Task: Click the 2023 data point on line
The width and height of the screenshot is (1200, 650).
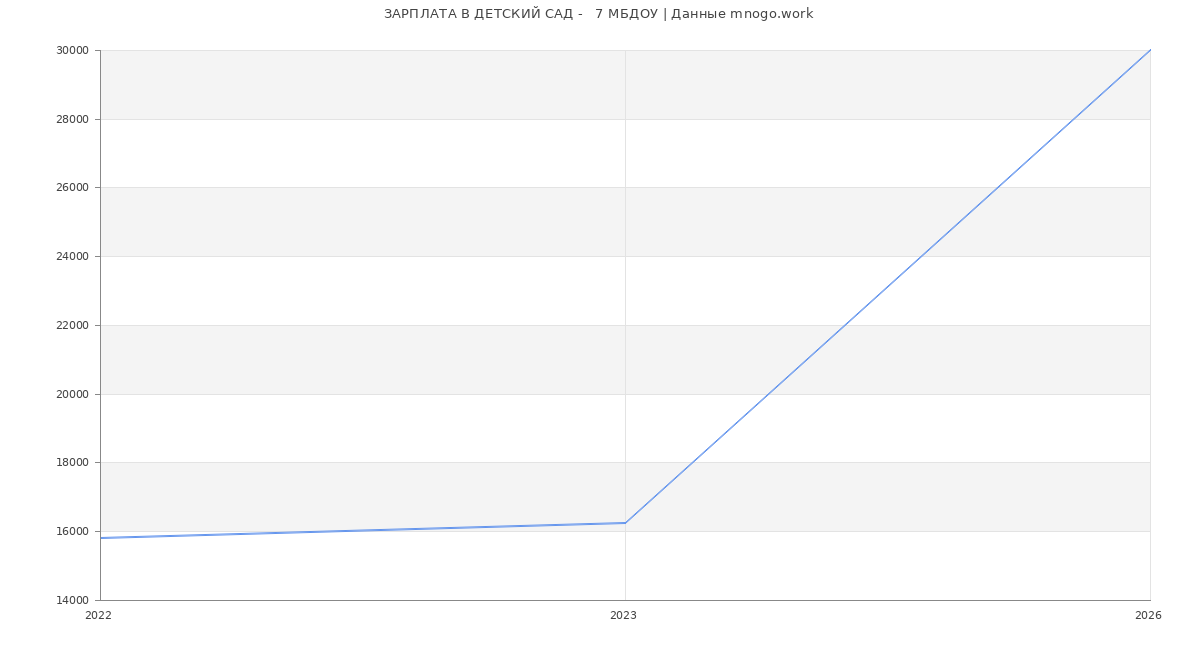Action: [625, 523]
